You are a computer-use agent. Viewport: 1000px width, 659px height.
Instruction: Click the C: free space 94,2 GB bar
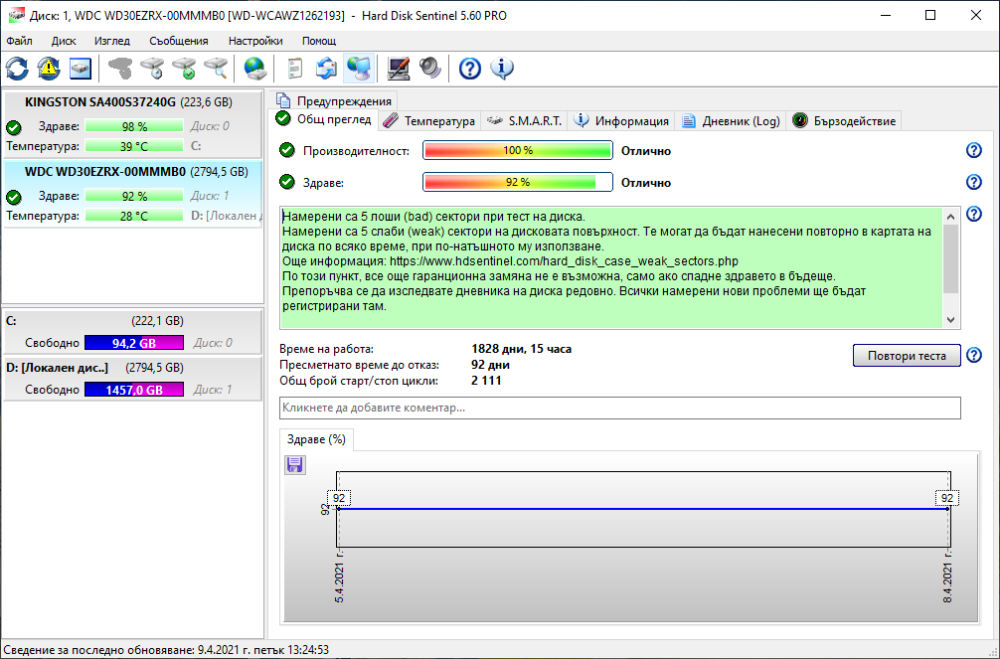(x=134, y=343)
